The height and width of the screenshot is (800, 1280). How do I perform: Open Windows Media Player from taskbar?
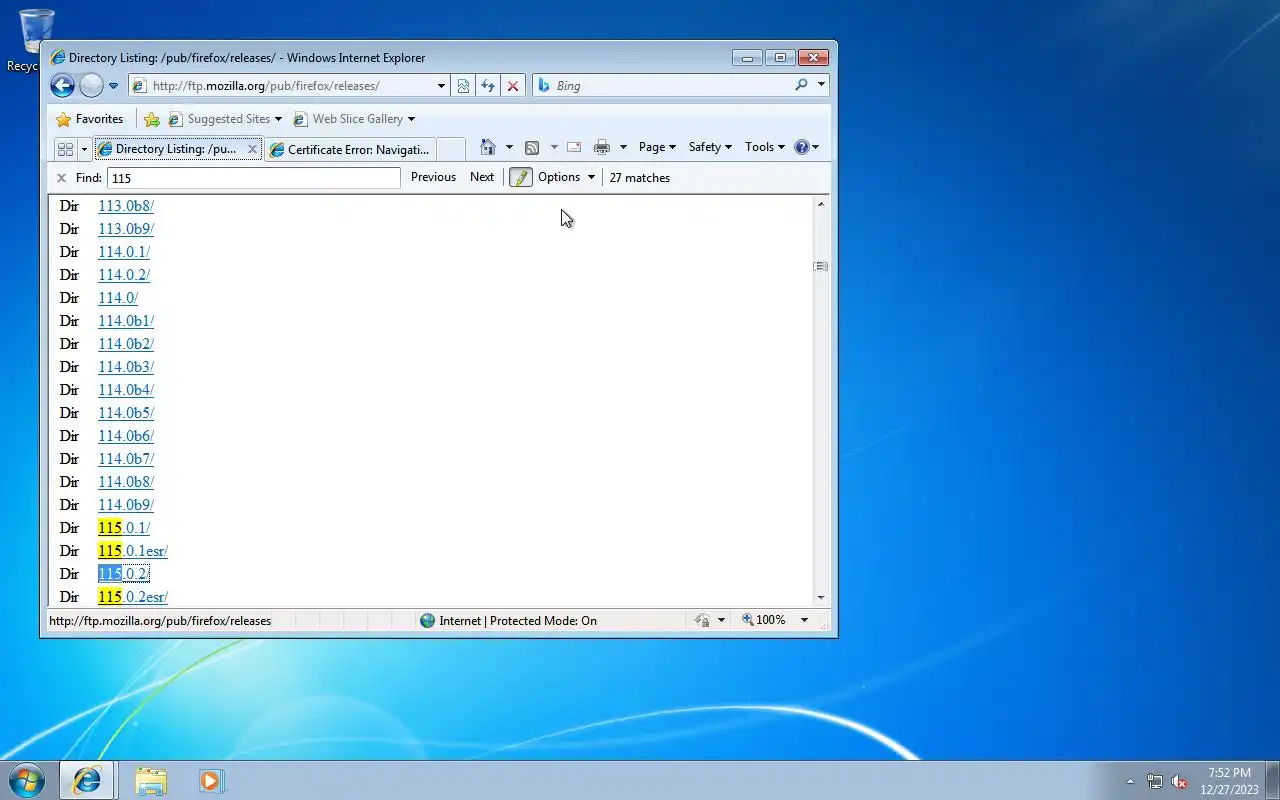(211, 781)
